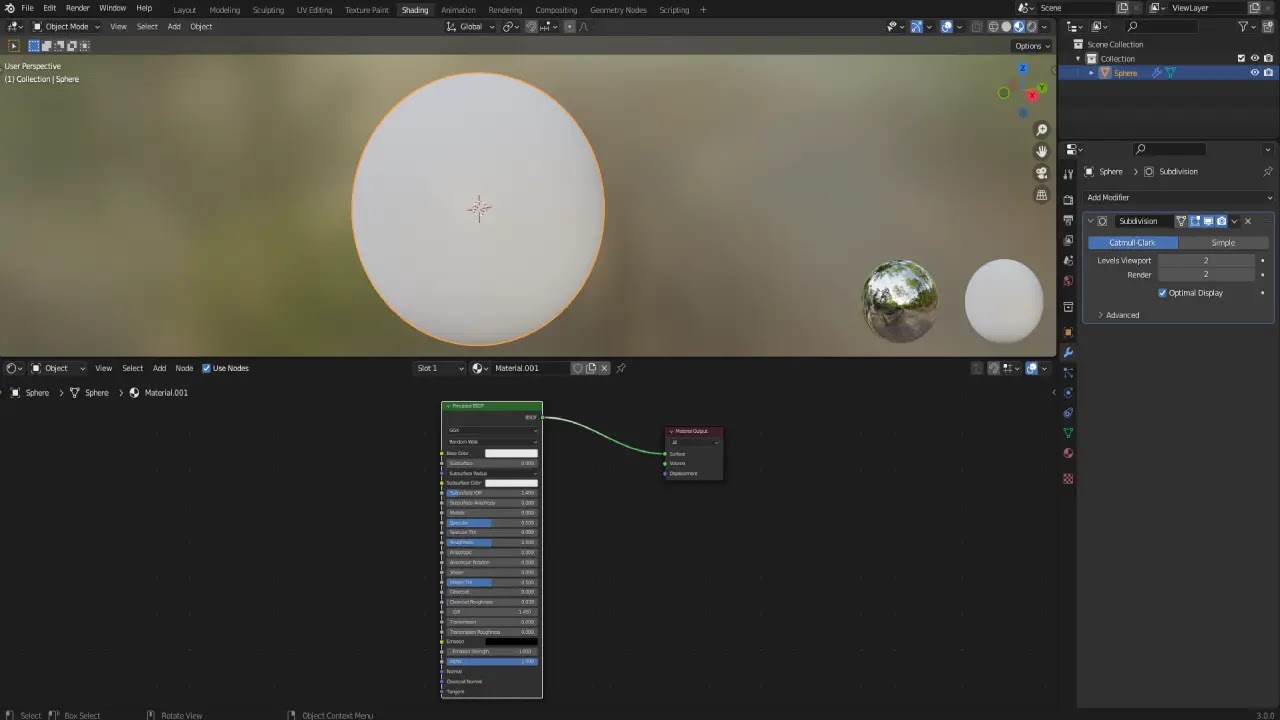The height and width of the screenshot is (720, 1280).
Task: Click the Base Color swatch in Principled BSDF
Action: pyautogui.click(x=511, y=453)
